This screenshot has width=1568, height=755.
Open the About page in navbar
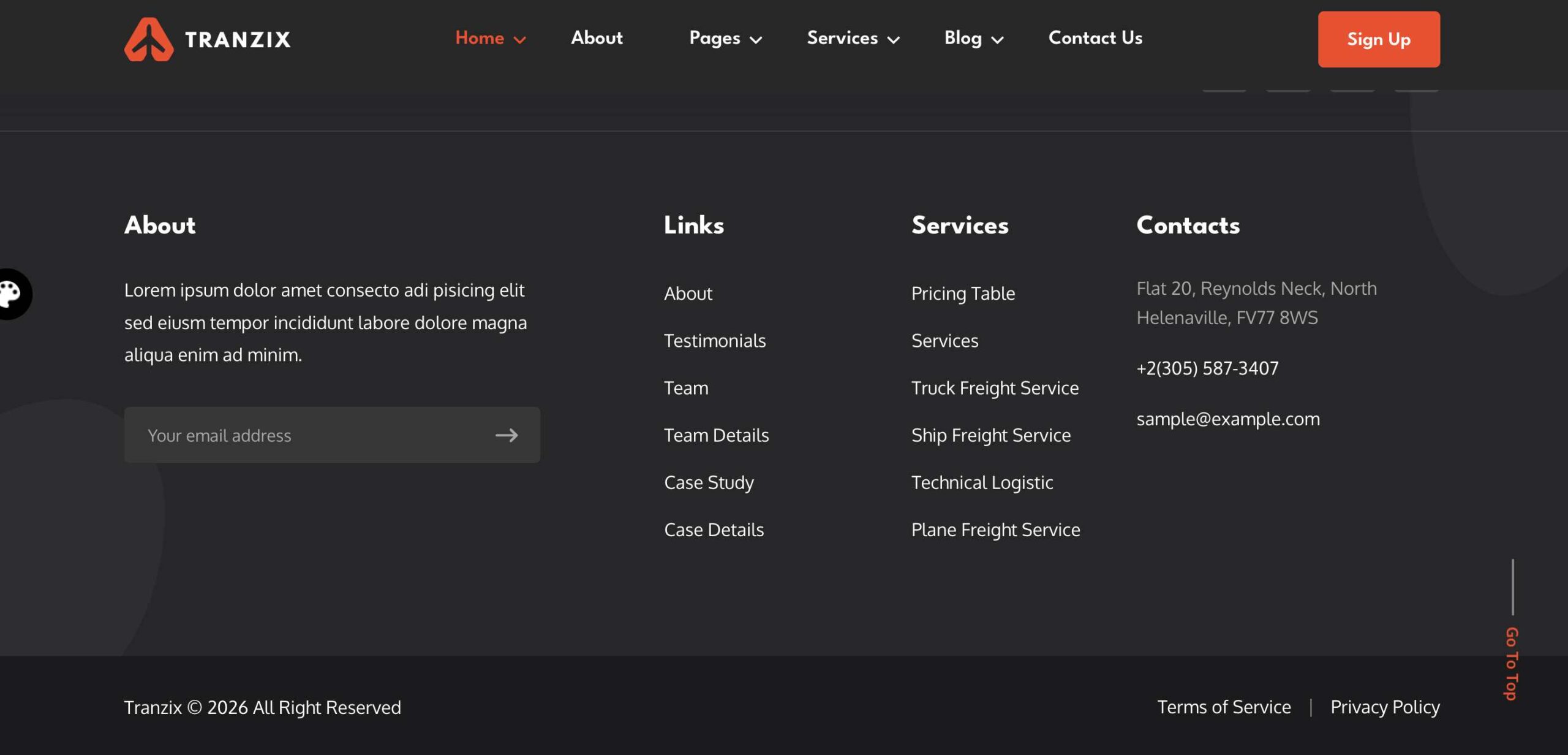[597, 38]
